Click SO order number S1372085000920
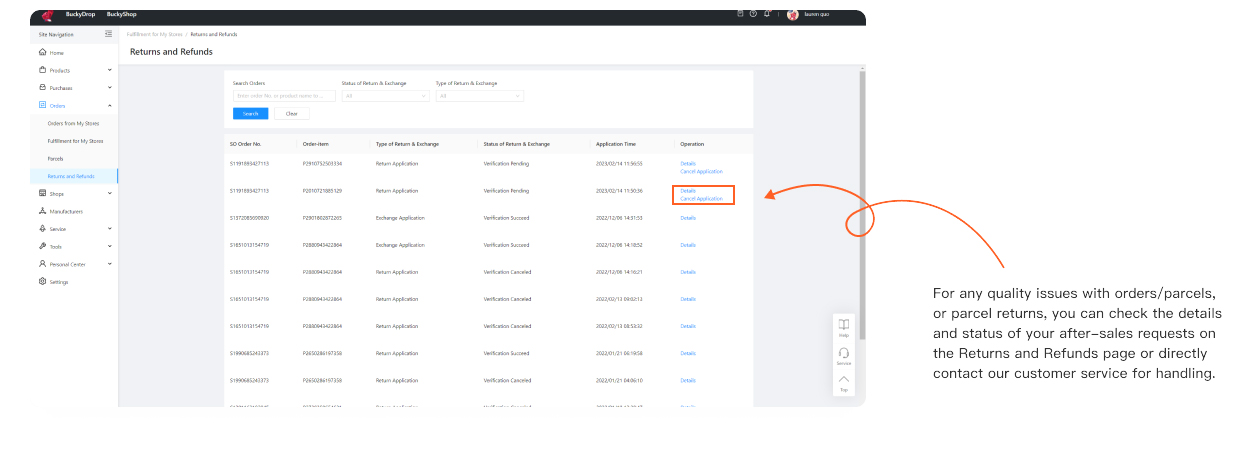Screen dimensions: 1260x457 click(251, 217)
